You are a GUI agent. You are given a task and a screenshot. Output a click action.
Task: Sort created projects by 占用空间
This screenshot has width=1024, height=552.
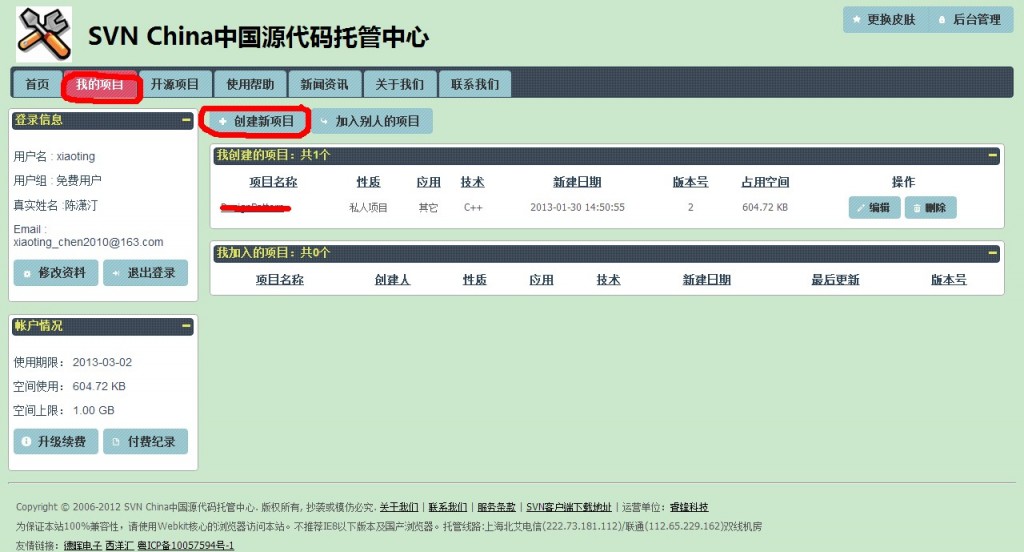tap(765, 182)
